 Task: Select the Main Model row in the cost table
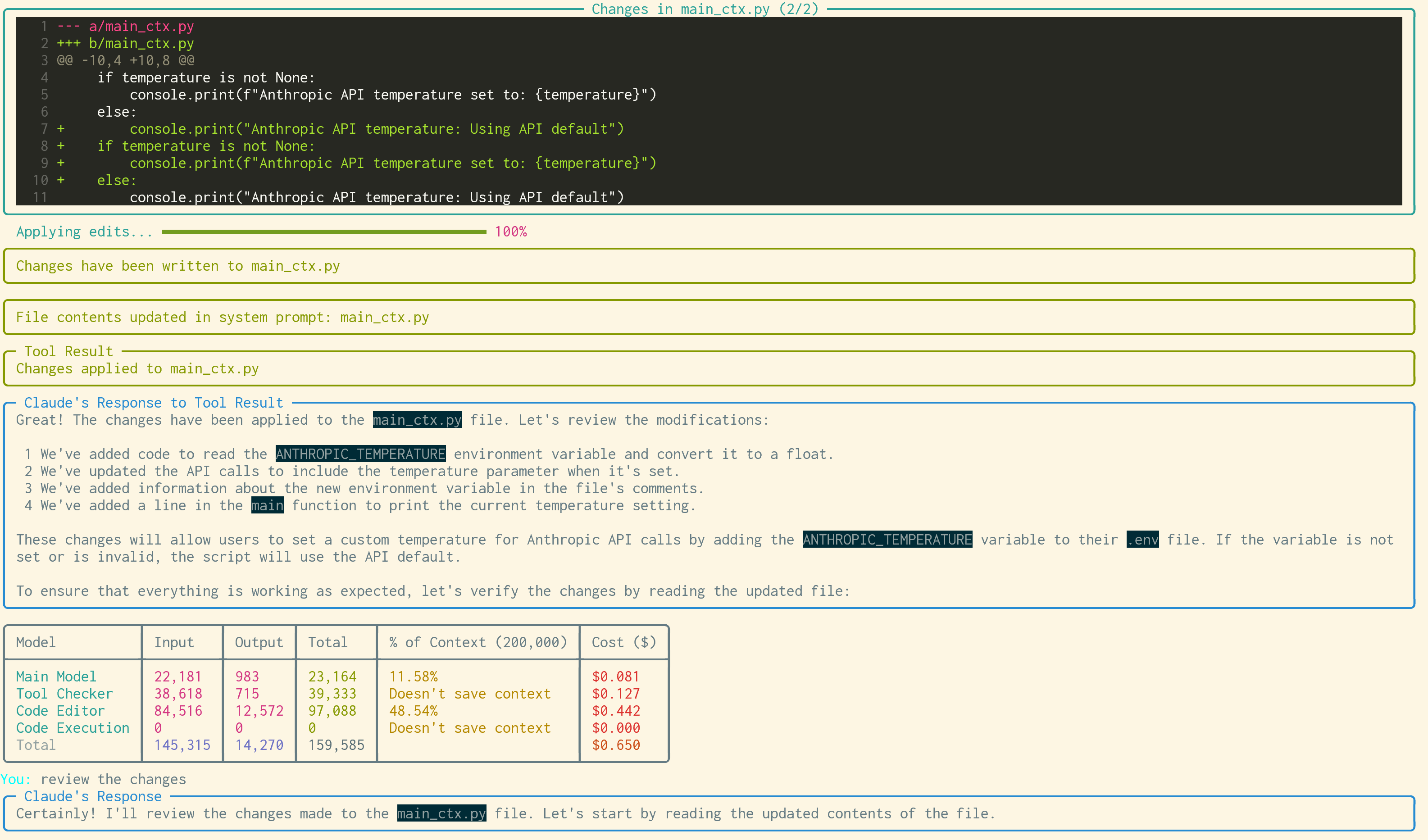[55, 677]
